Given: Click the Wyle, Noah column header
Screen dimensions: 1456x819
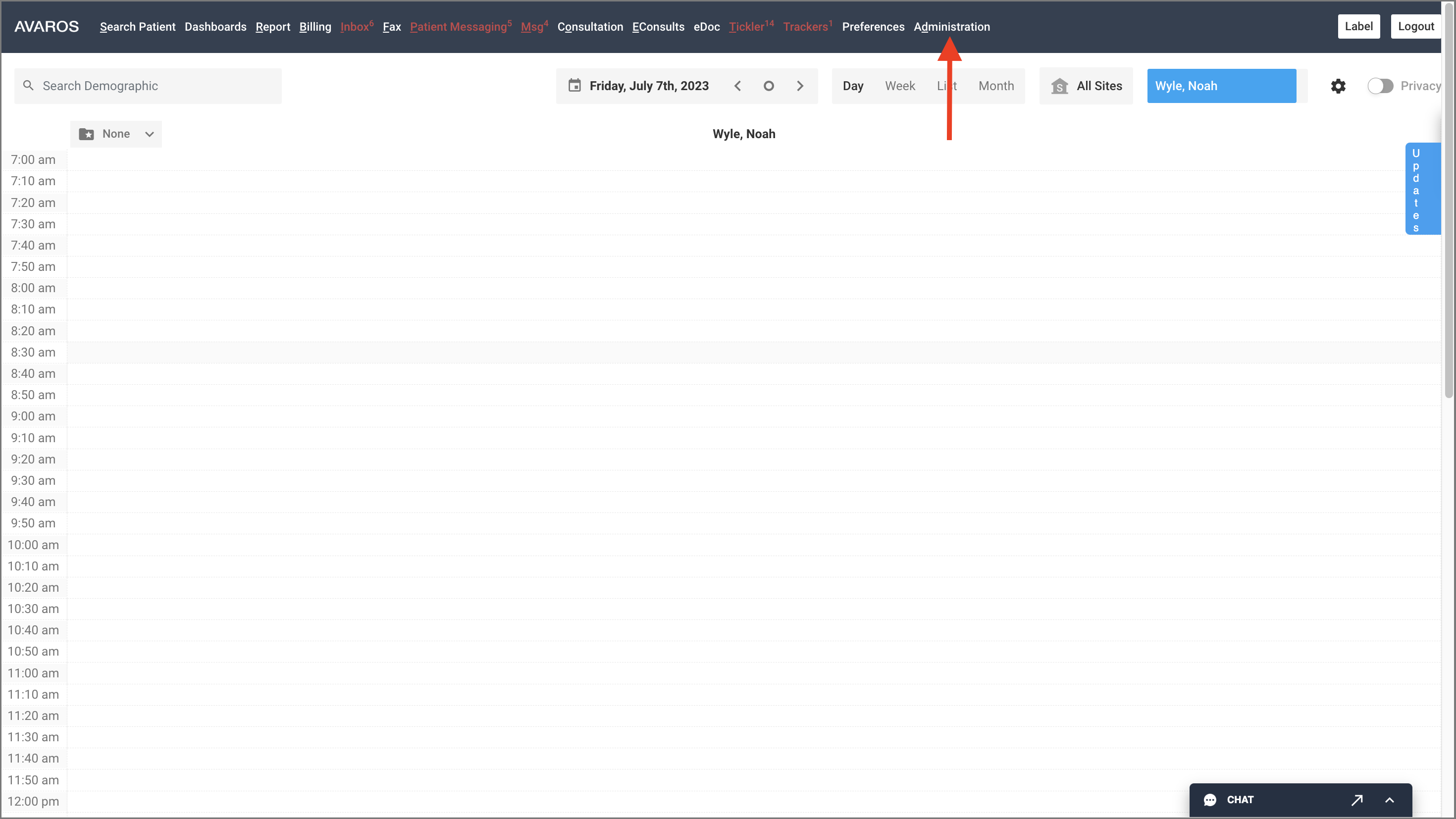Looking at the screenshot, I should pyautogui.click(x=744, y=134).
